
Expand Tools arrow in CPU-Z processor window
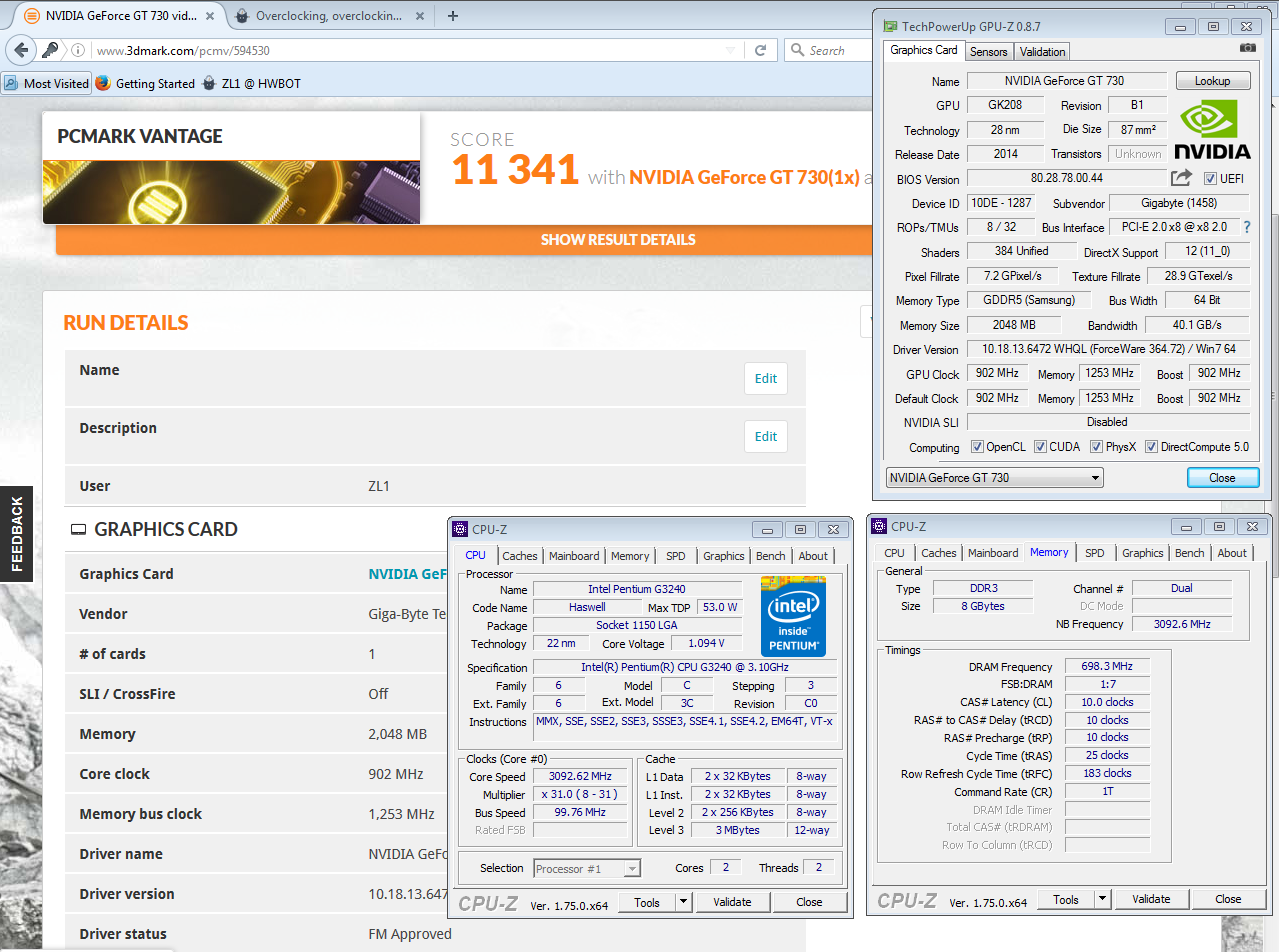[684, 902]
